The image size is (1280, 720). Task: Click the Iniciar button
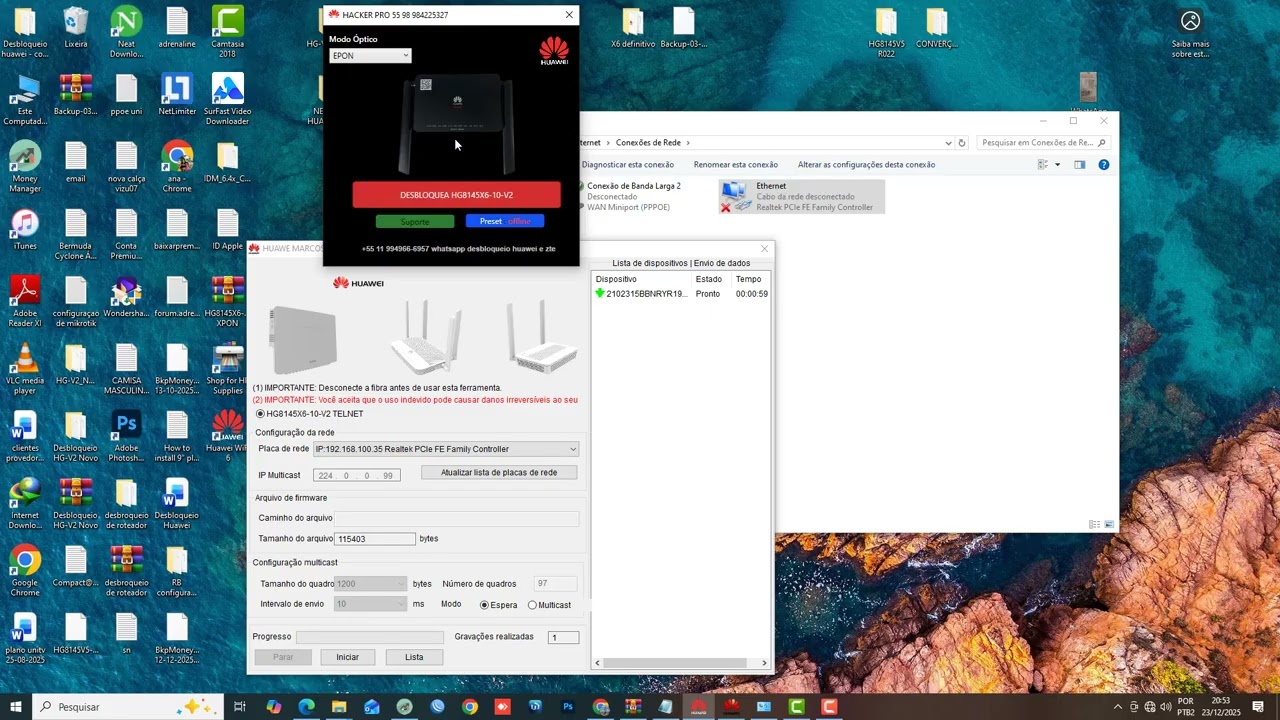coord(347,657)
